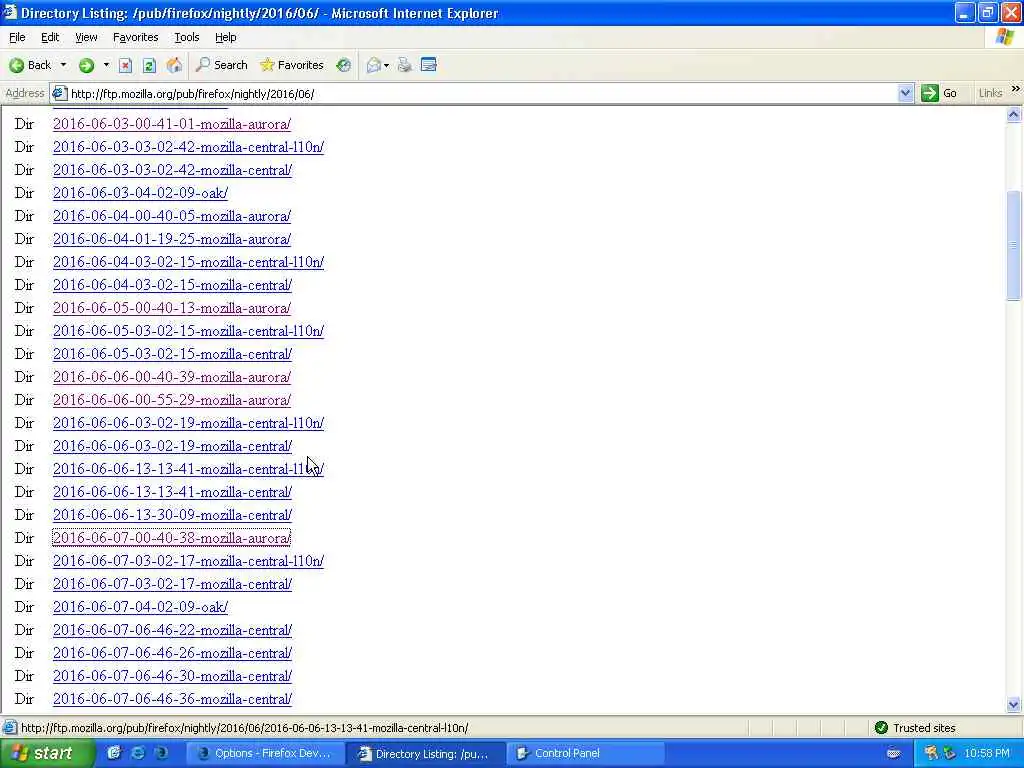Launch Internet Explorer from Quick Launch
The image size is (1024, 768).
click(x=138, y=753)
